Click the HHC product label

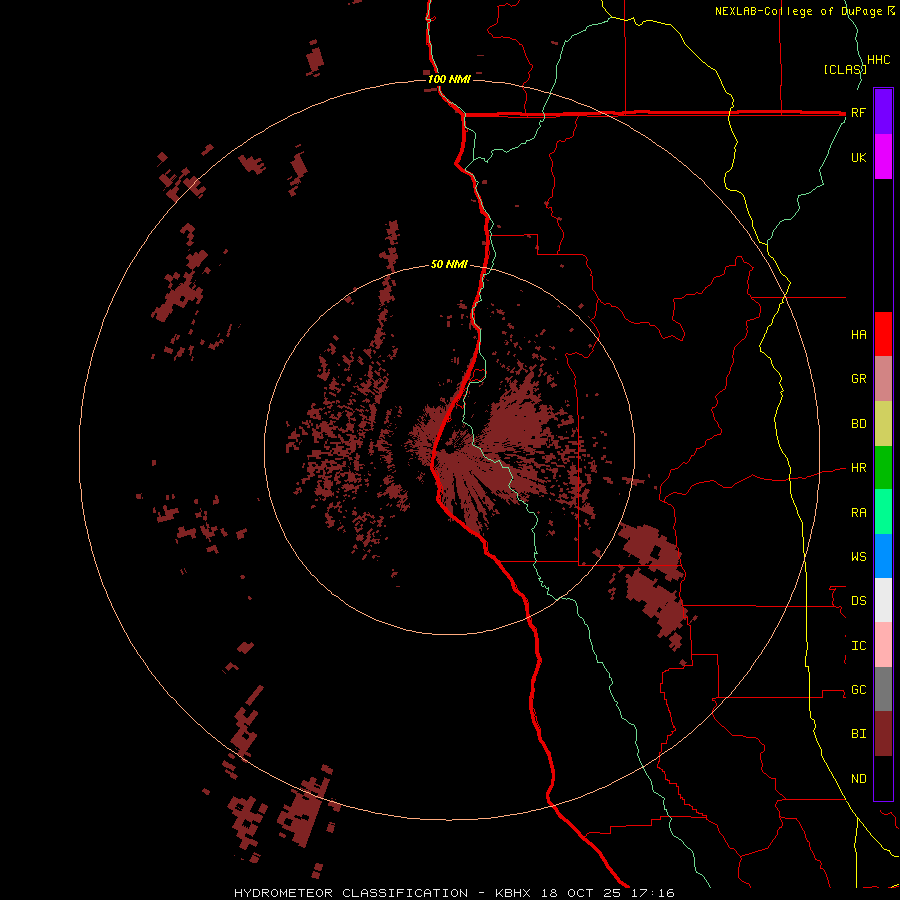pos(878,60)
